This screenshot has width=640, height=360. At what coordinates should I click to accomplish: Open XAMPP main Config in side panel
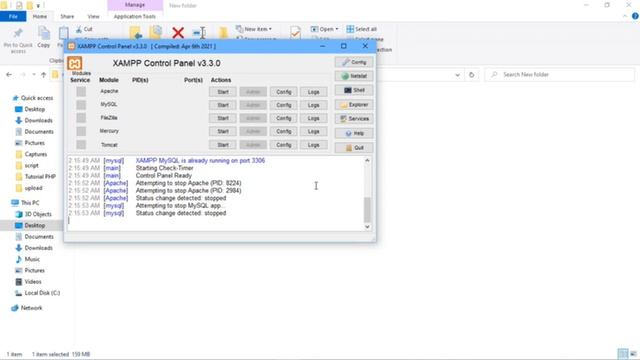354,62
